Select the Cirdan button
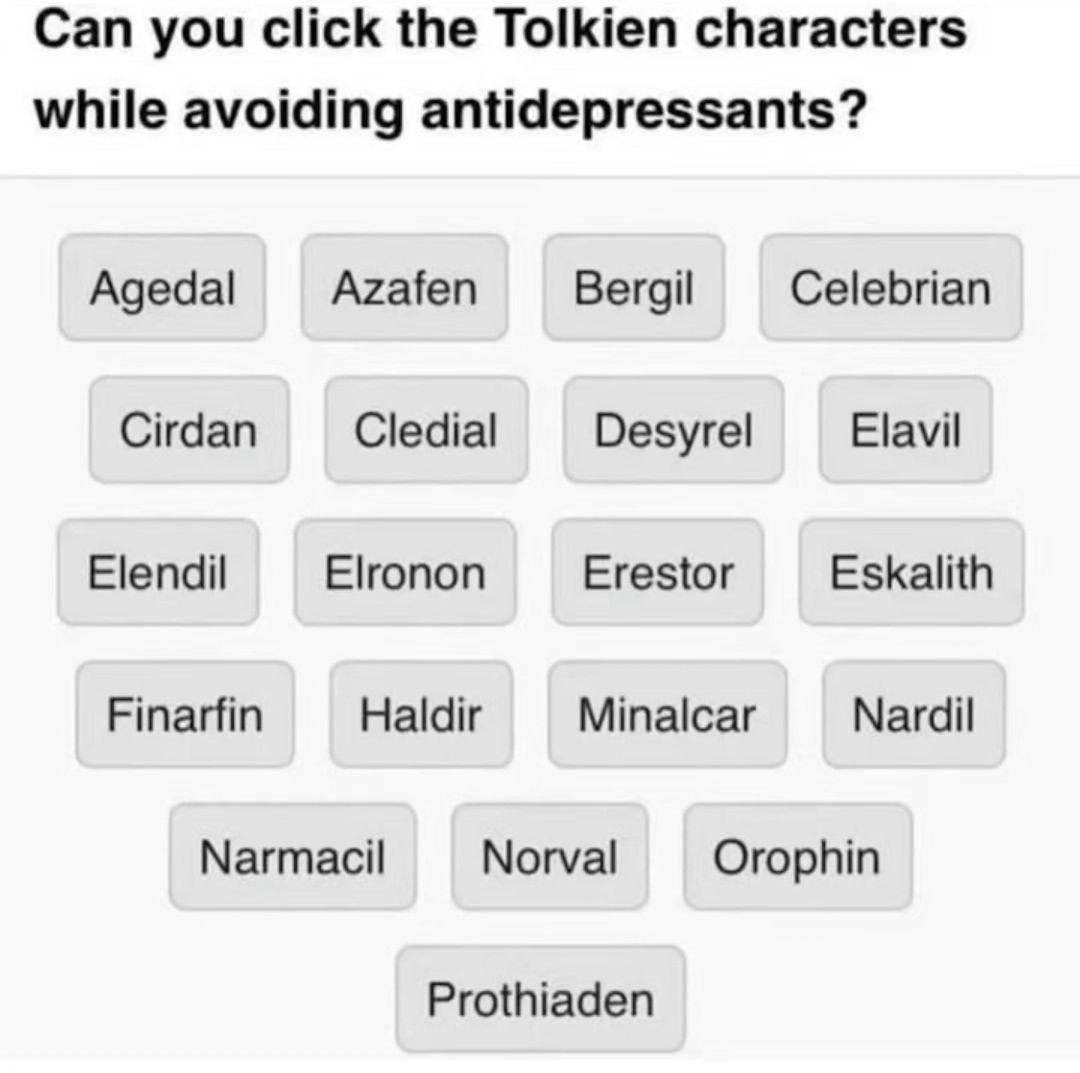 click(188, 430)
